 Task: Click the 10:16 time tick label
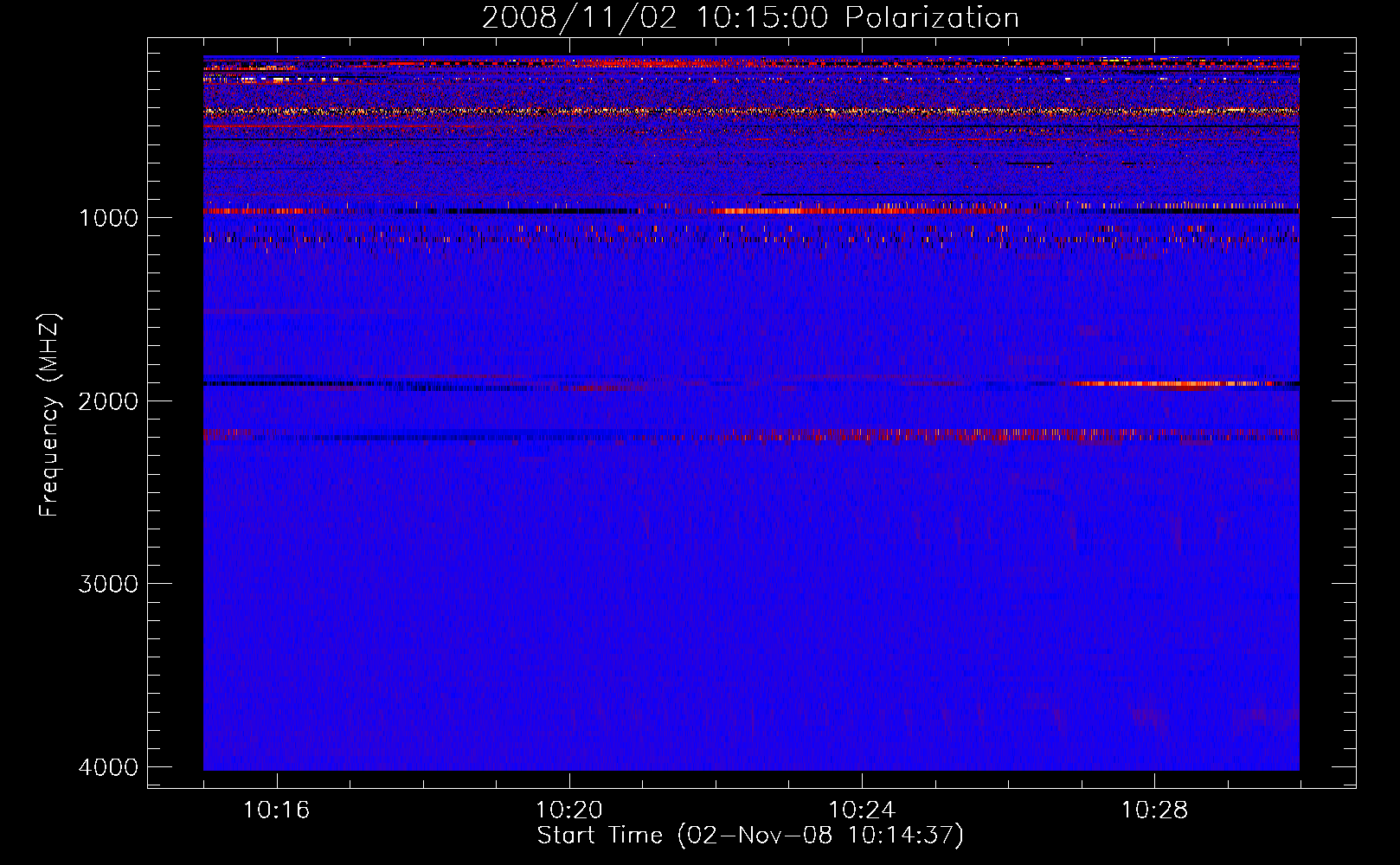coord(277,811)
